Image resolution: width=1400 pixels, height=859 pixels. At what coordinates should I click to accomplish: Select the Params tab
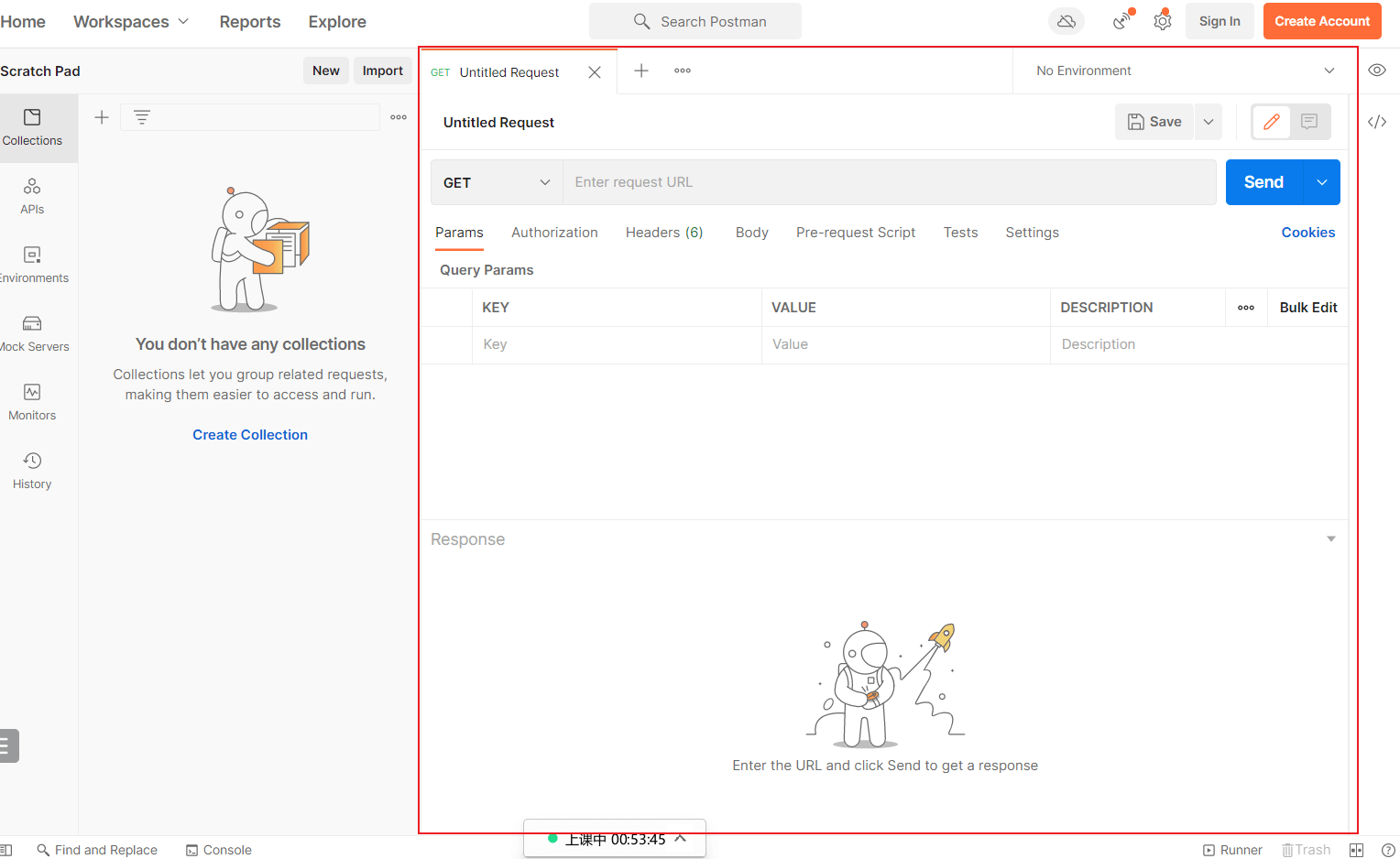tap(459, 233)
